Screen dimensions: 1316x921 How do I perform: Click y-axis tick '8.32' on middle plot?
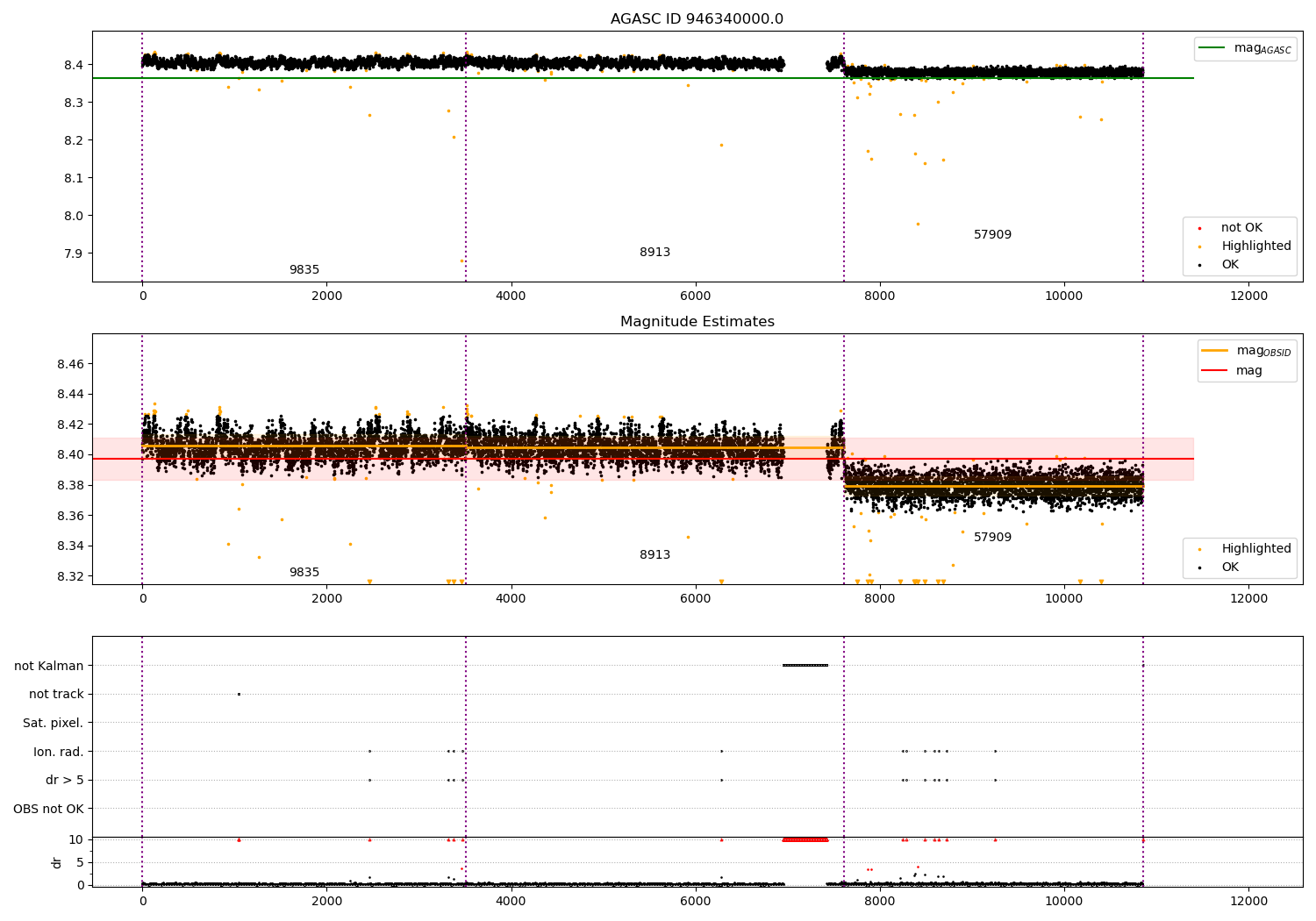click(x=70, y=576)
